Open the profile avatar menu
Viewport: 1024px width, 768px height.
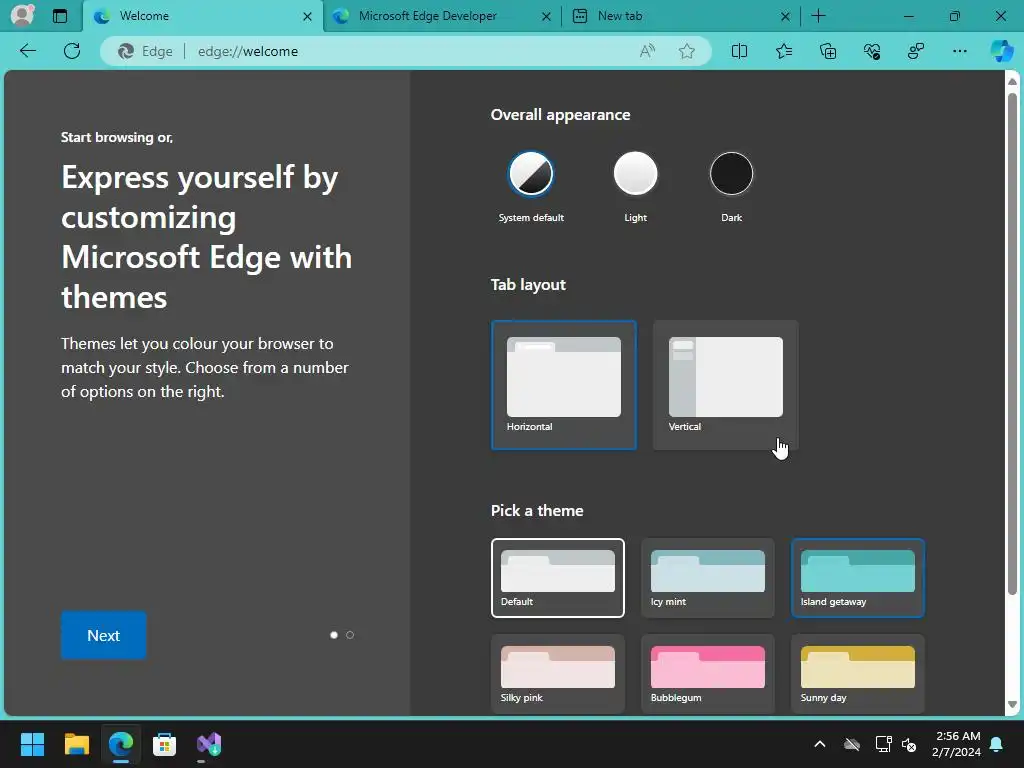click(22, 15)
